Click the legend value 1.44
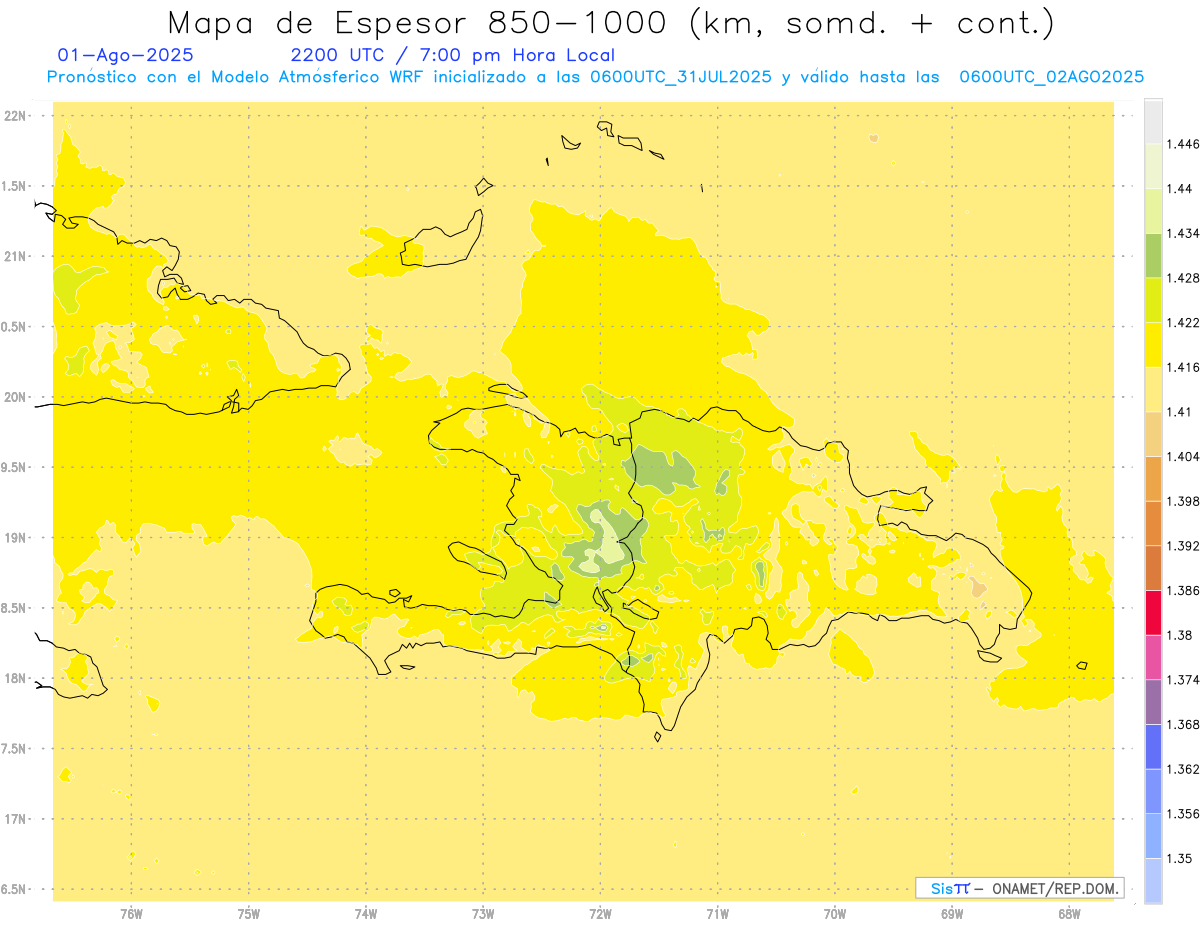Viewport: 1200px width, 927px height. click(1179, 189)
